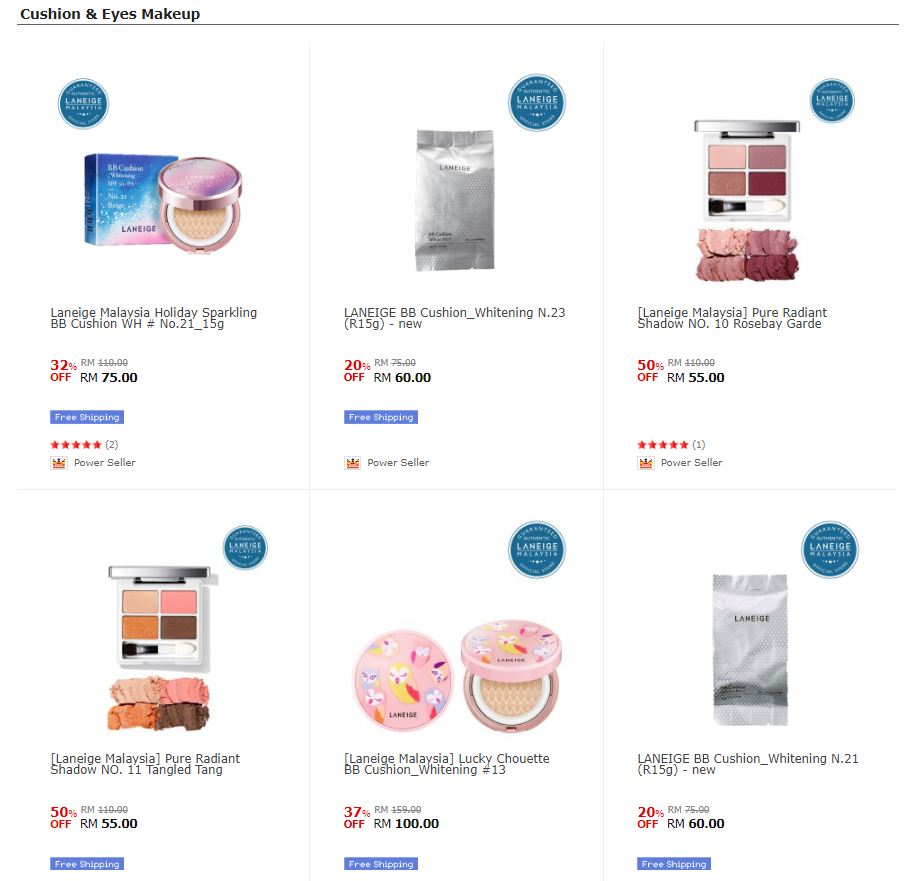Open Tangled Tang eyeshadow palette image

(x=160, y=648)
